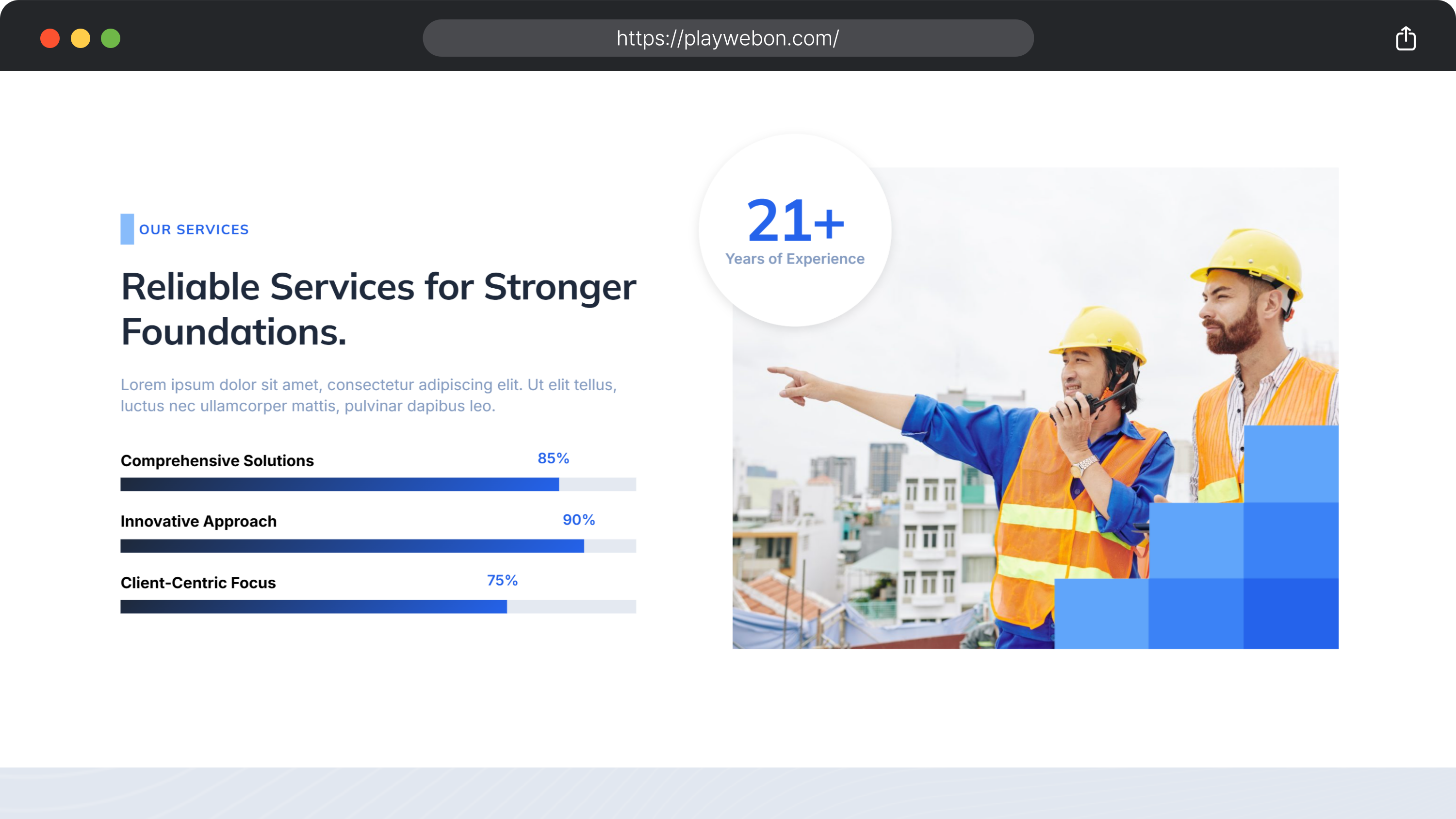
Task: Click the green maximize window dot
Action: [x=111, y=38]
